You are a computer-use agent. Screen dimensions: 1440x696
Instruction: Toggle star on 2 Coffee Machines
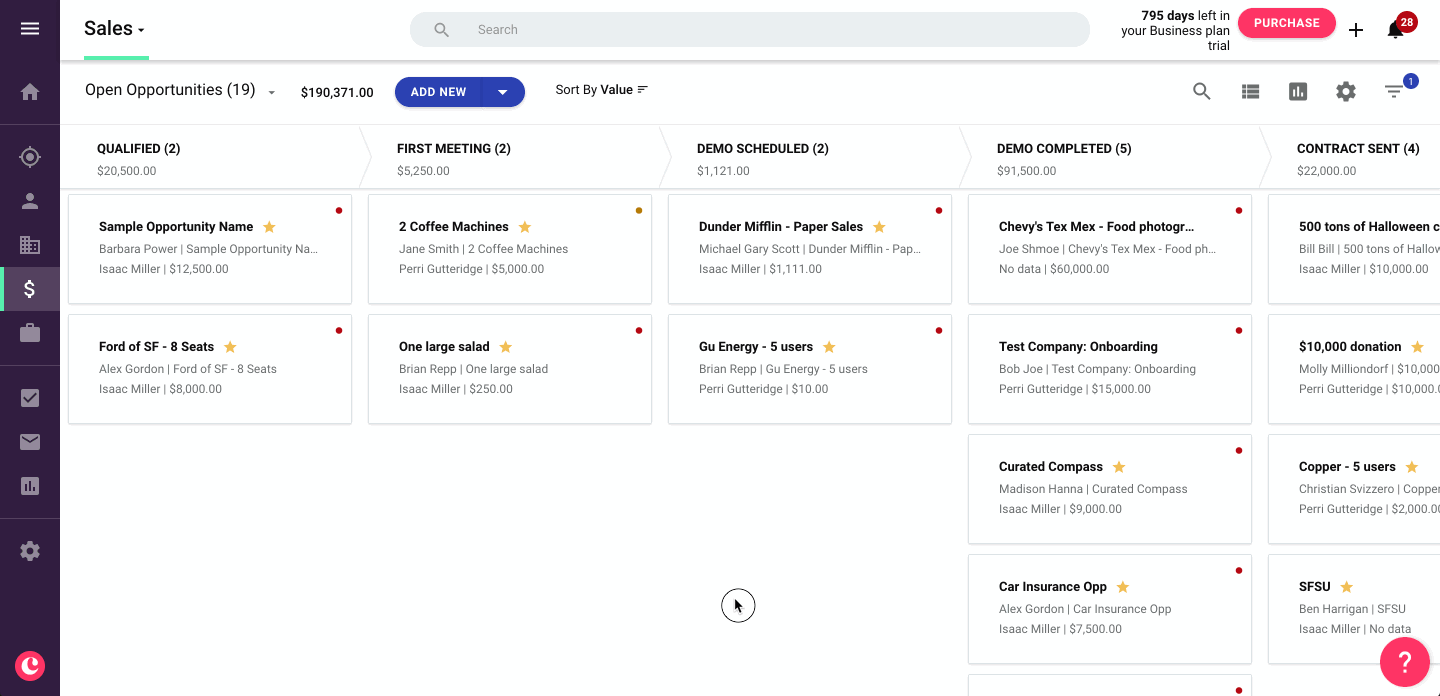[x=525, y=227]
